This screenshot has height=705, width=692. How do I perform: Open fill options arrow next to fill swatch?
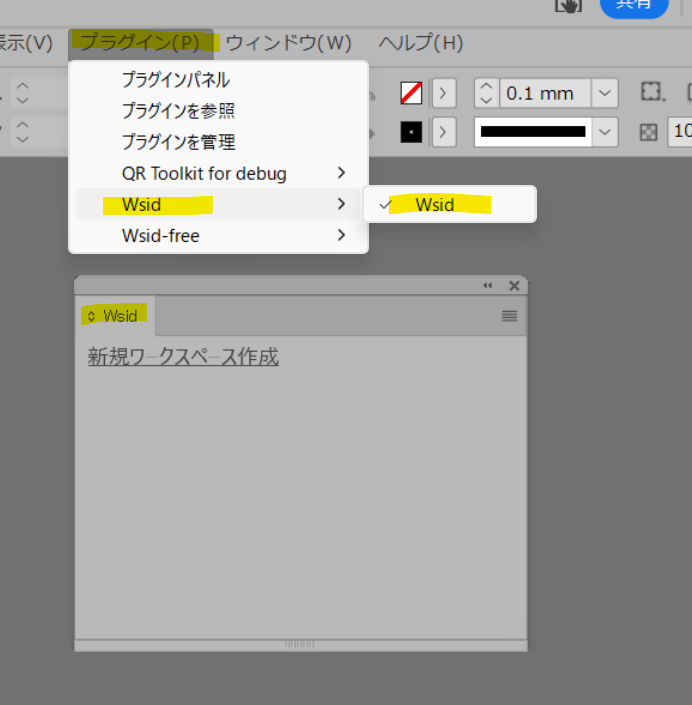click(x=444, y=93)
